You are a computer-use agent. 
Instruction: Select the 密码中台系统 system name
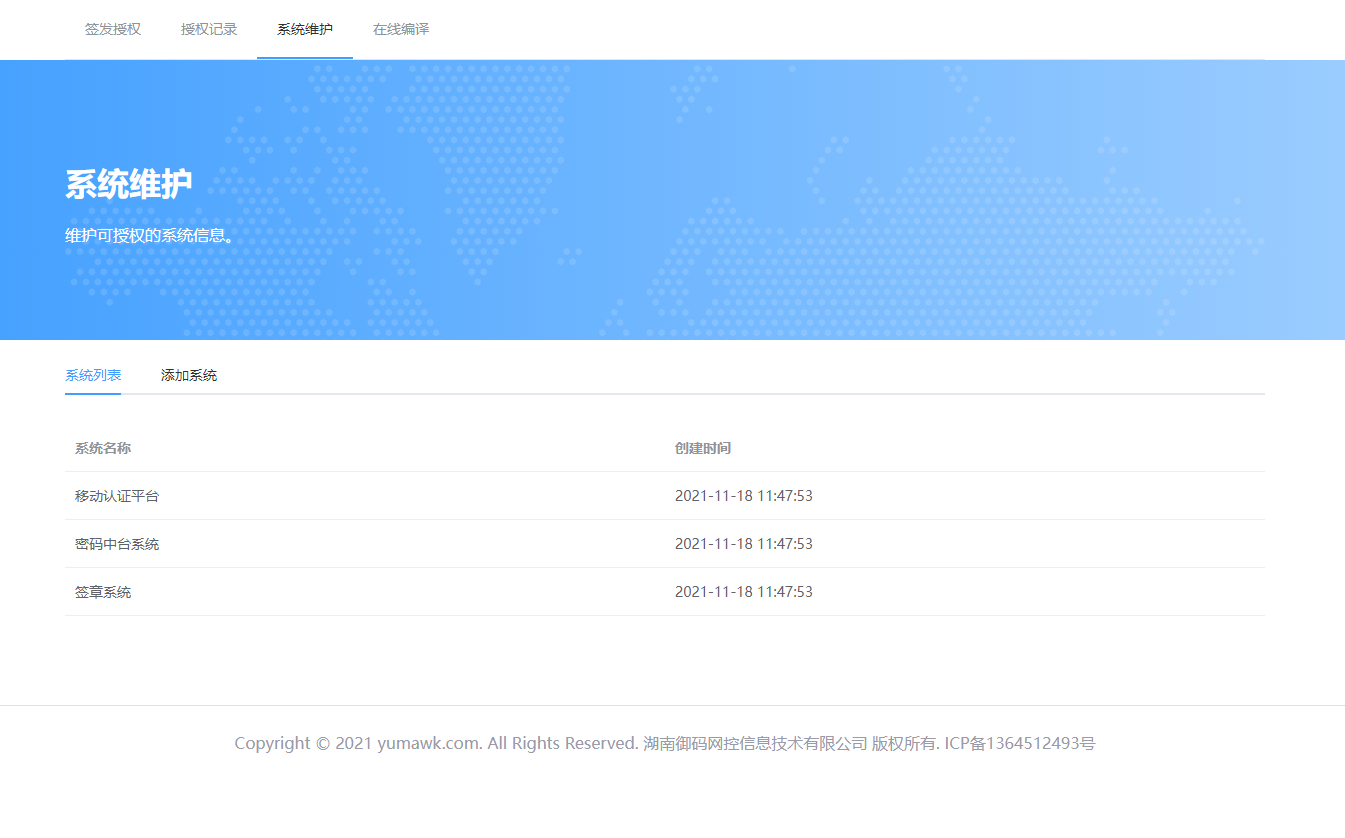(117, 544)
